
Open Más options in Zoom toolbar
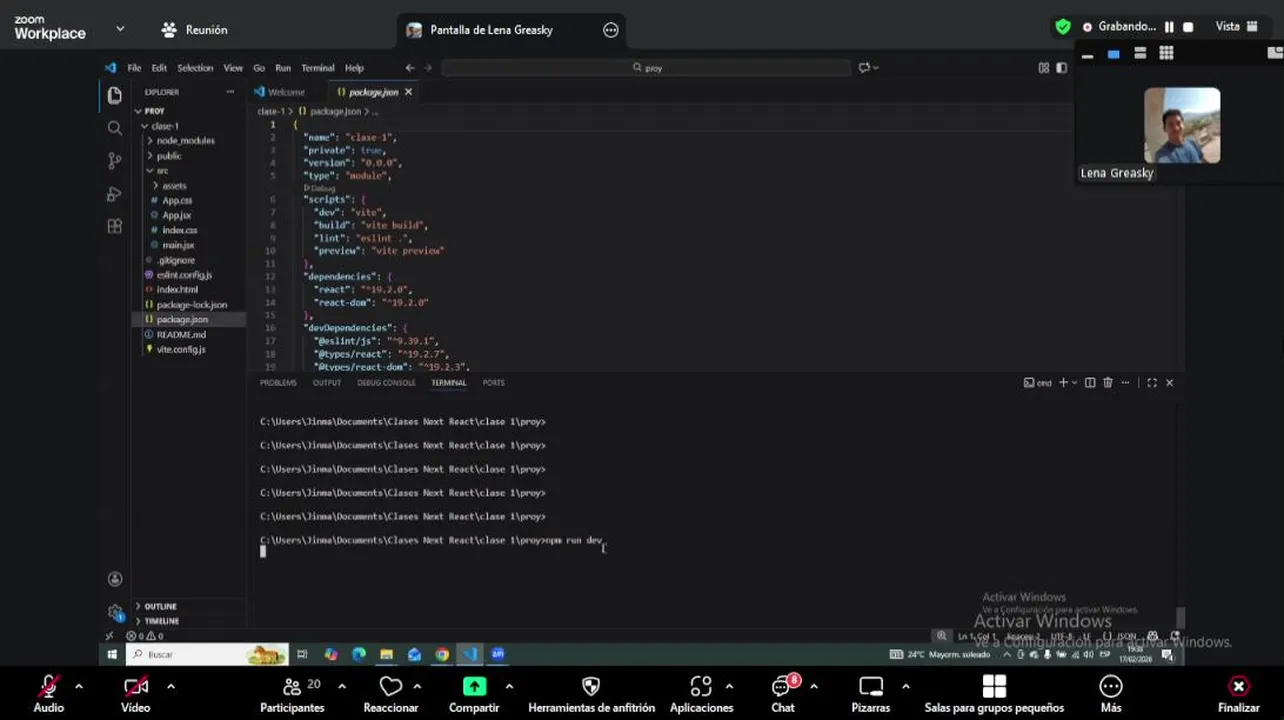pyautogui.click(x=1111, y=694)
